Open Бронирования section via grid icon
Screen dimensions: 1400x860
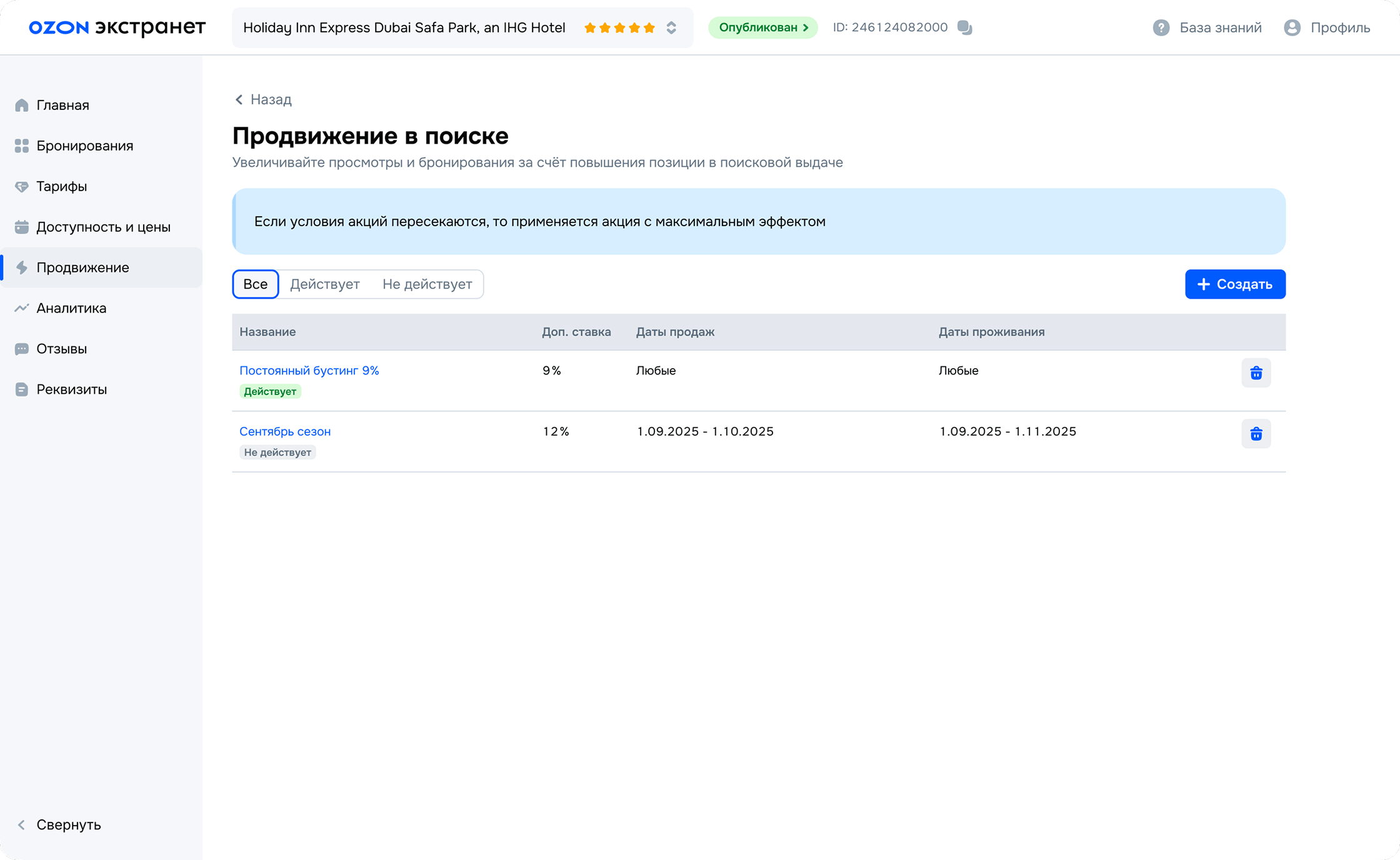click(22, 146)
